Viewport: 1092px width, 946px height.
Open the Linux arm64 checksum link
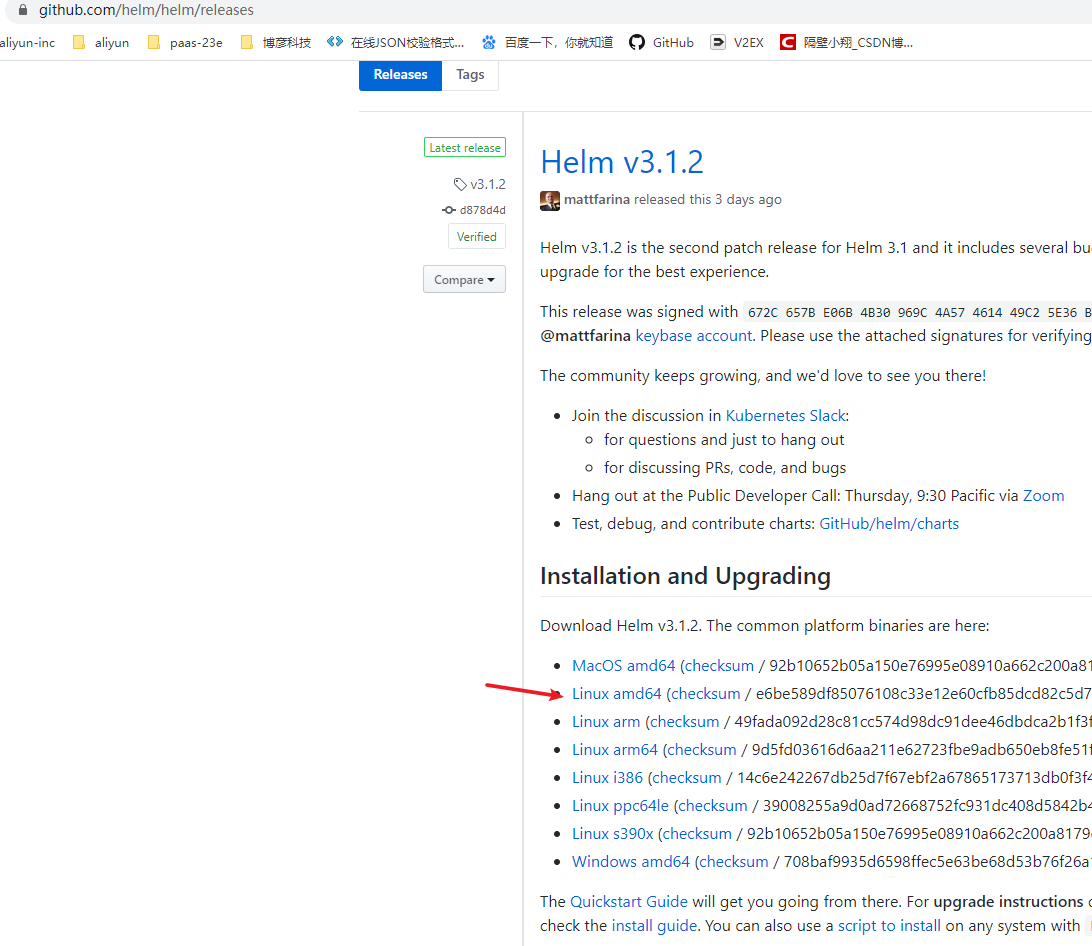pos(702,750)
